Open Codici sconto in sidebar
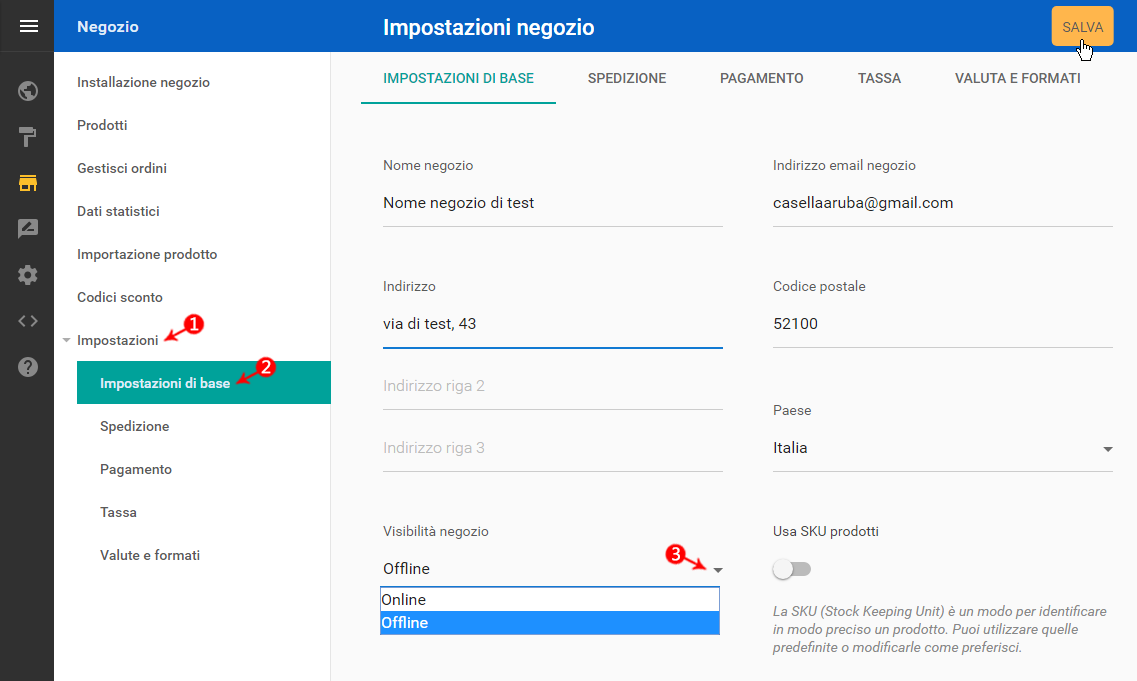The height and width of the screenshot is (681, 1137). [120, 297]
